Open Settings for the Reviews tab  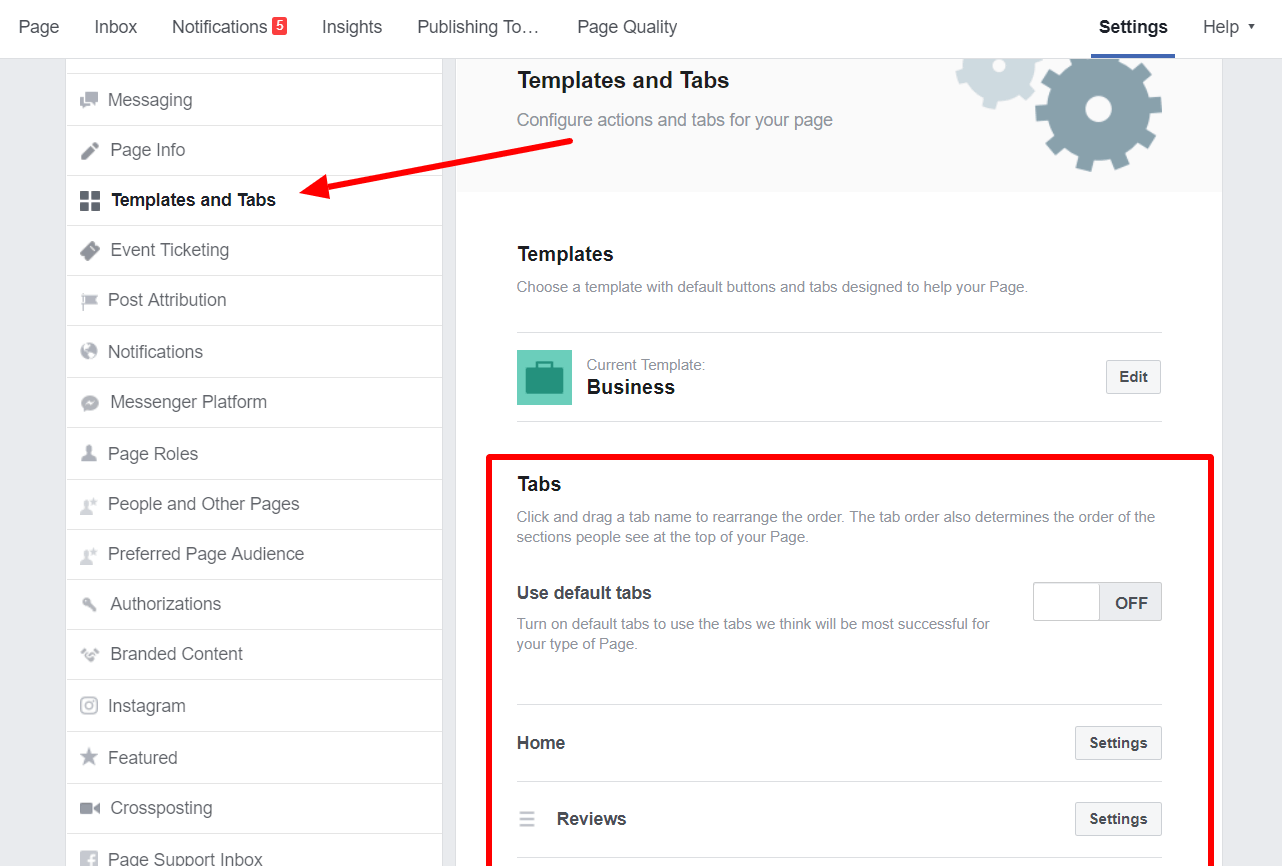pos(1118,819)
